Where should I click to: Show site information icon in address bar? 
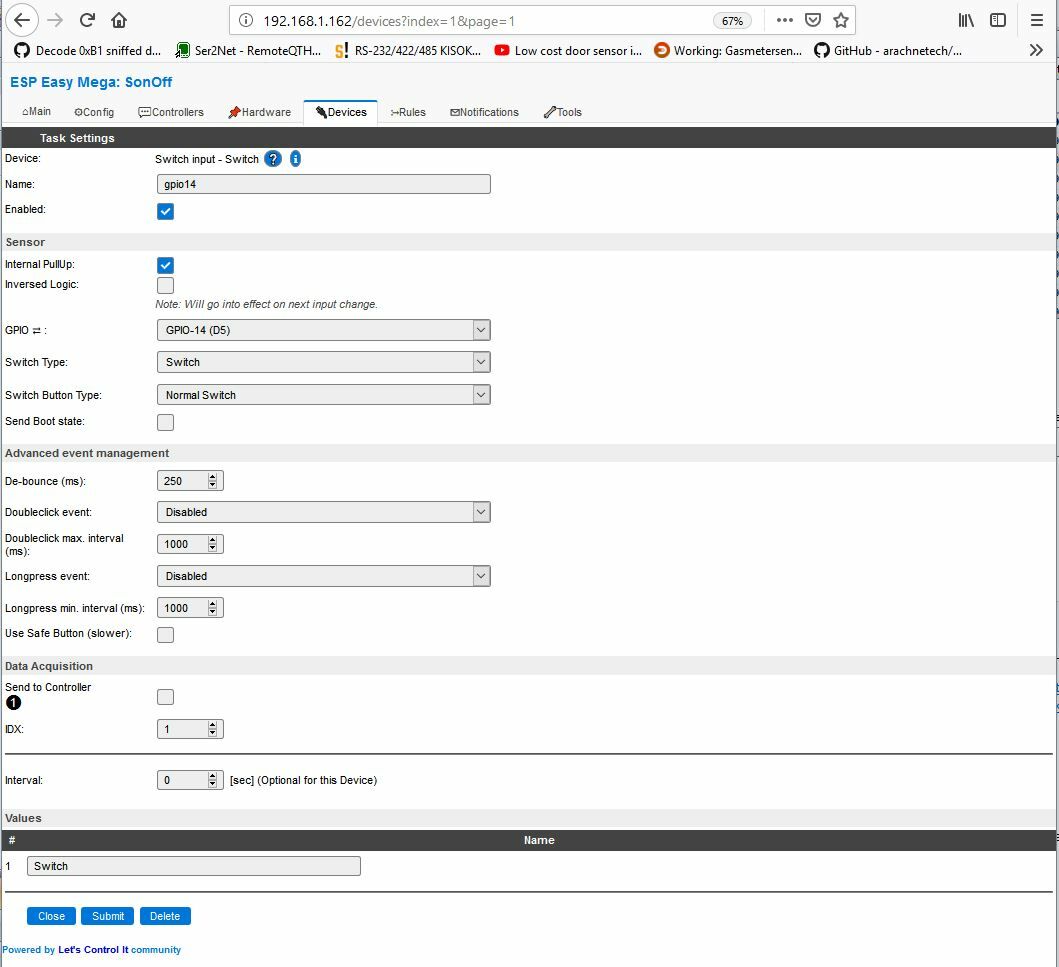tap(247, 21)
